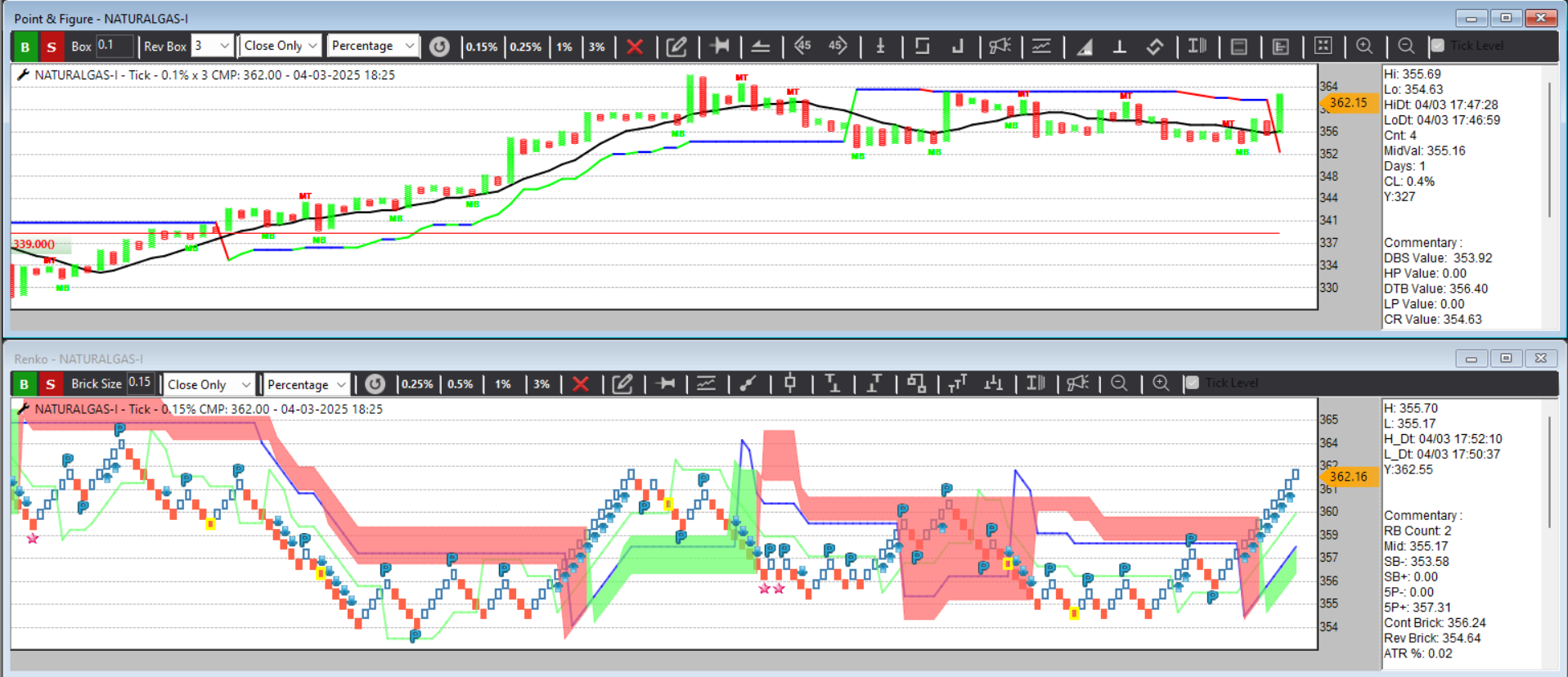The image size is (1568, 677).
Task: Select 0.25% brick preset in Renko toolbar
Action: coord(417,383)
